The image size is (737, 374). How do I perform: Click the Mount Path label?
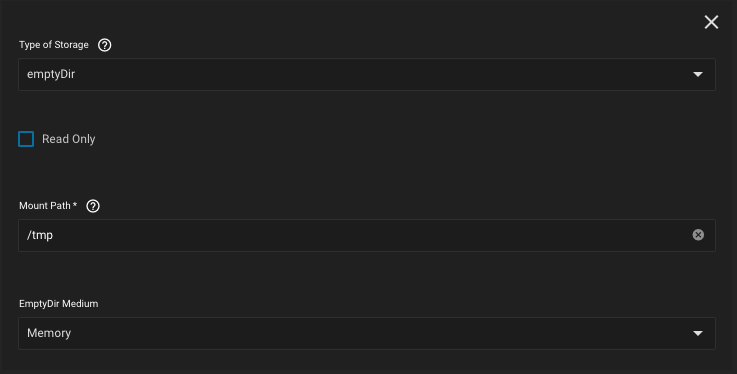[47, 205]
